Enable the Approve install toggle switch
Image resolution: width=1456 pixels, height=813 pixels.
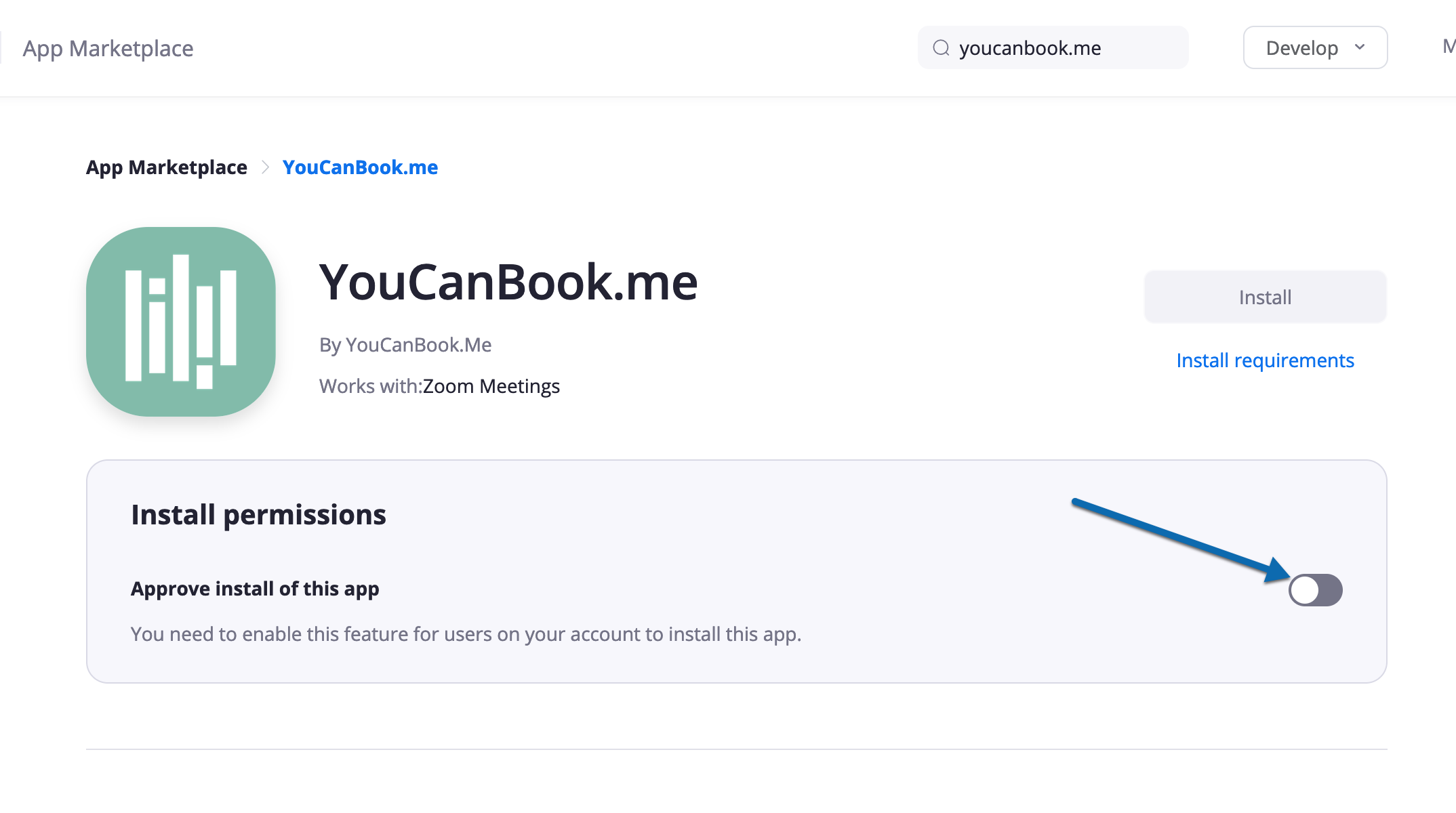1315,590
